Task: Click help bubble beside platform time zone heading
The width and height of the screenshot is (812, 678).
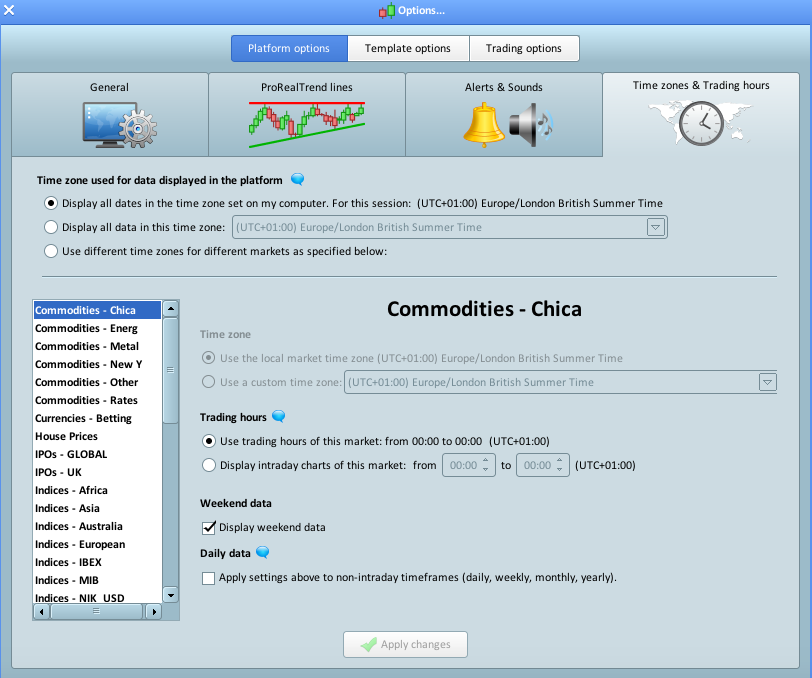Action: 297,180
